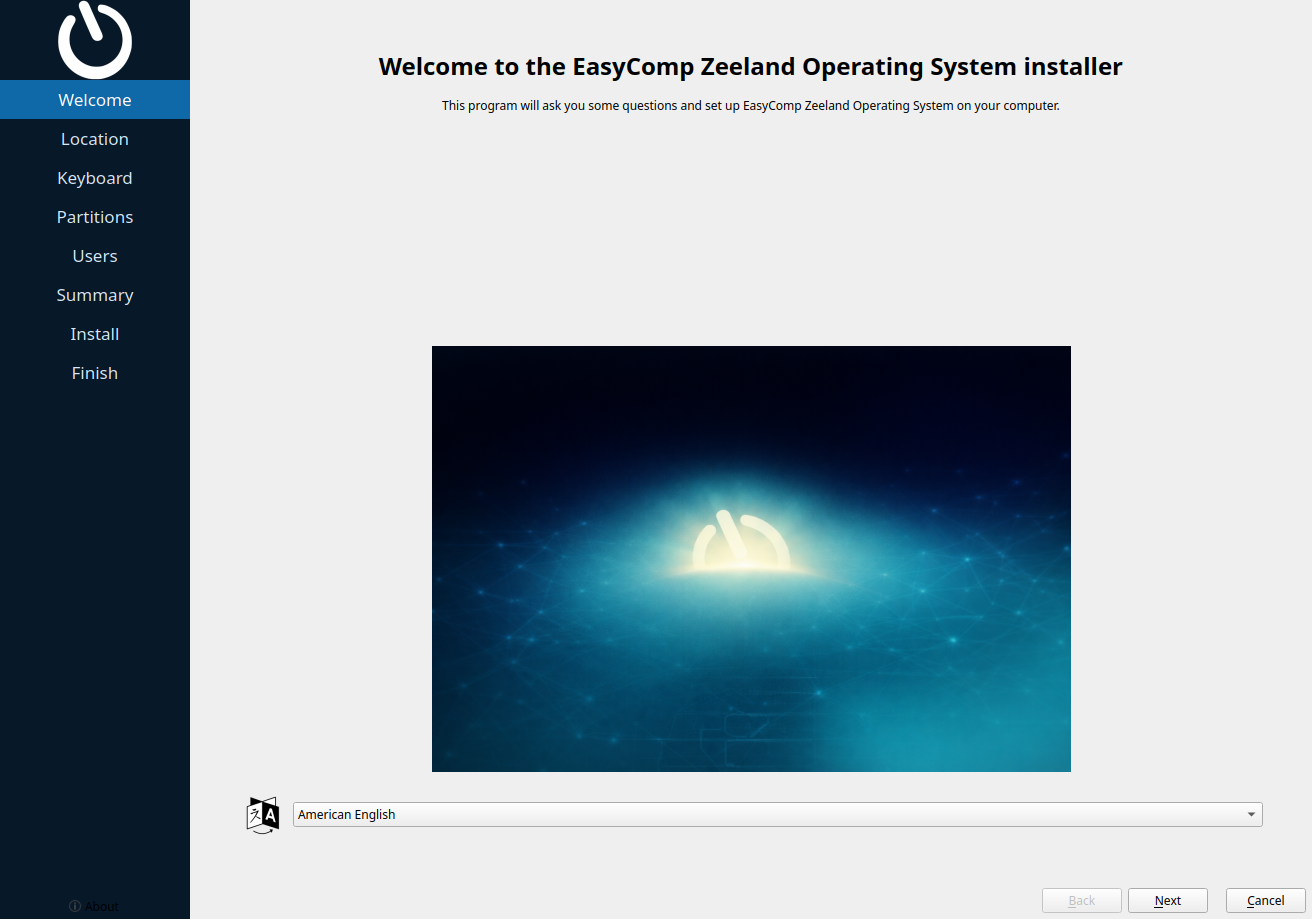This screenshot has height=919, width=1312.
Task: Select the Partitions step in sidebar
Action: click(95, 217)
